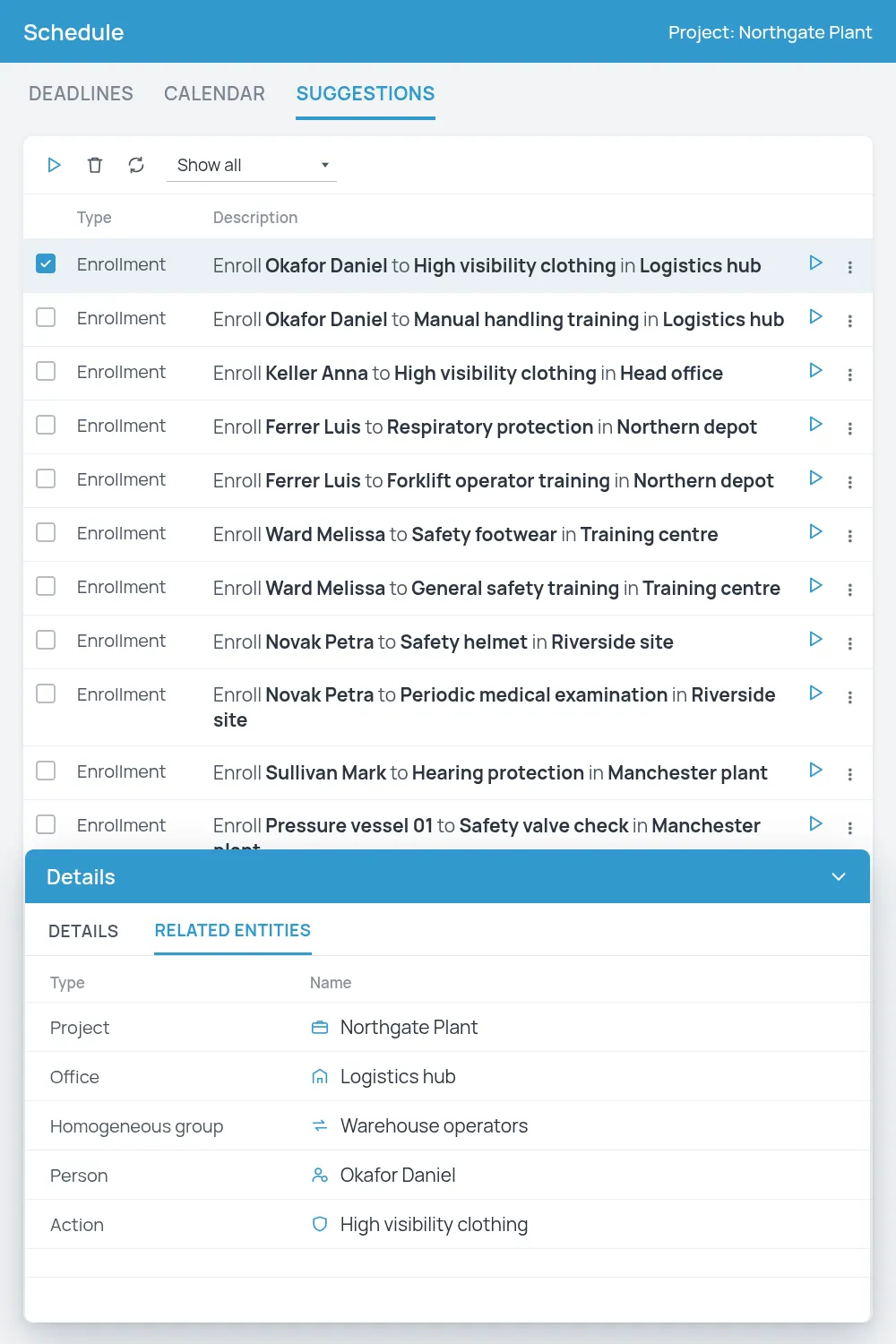
Task: Open more options for Novak Petra Periodic medical examination
Action: tap(849, 697)
